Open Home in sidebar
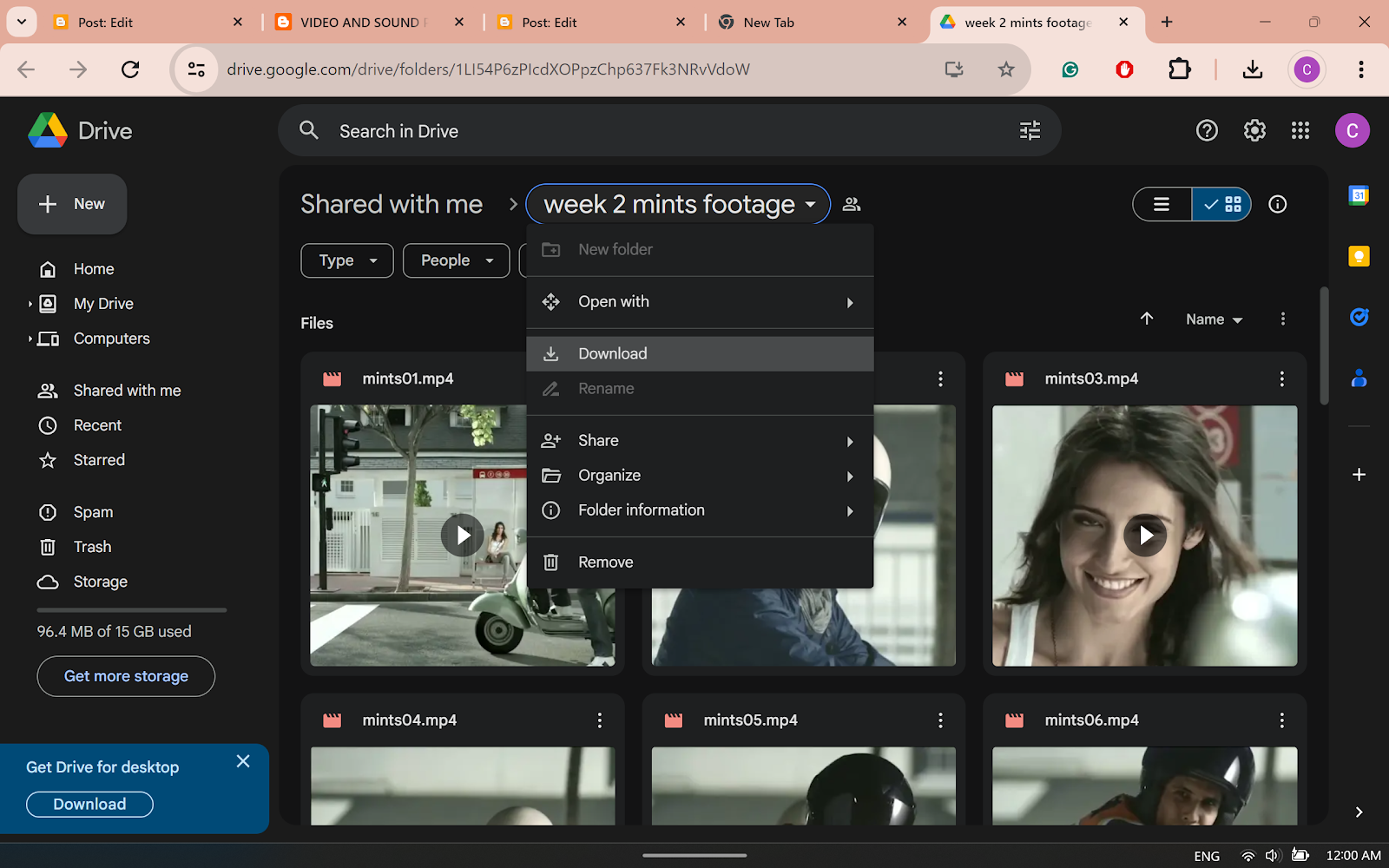 tap(94, 269)
